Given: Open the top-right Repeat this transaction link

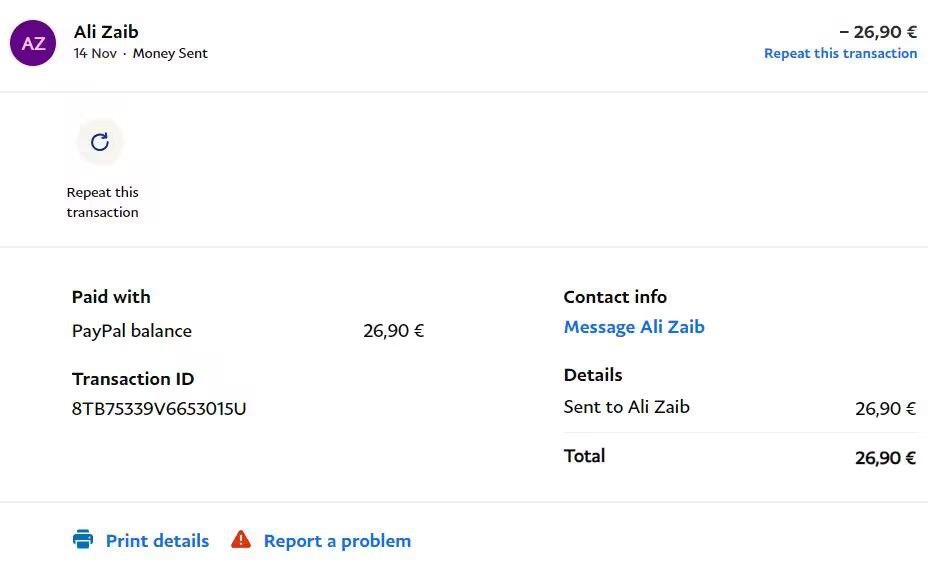Looking at the screenshot, I should (x=840, y=54).
